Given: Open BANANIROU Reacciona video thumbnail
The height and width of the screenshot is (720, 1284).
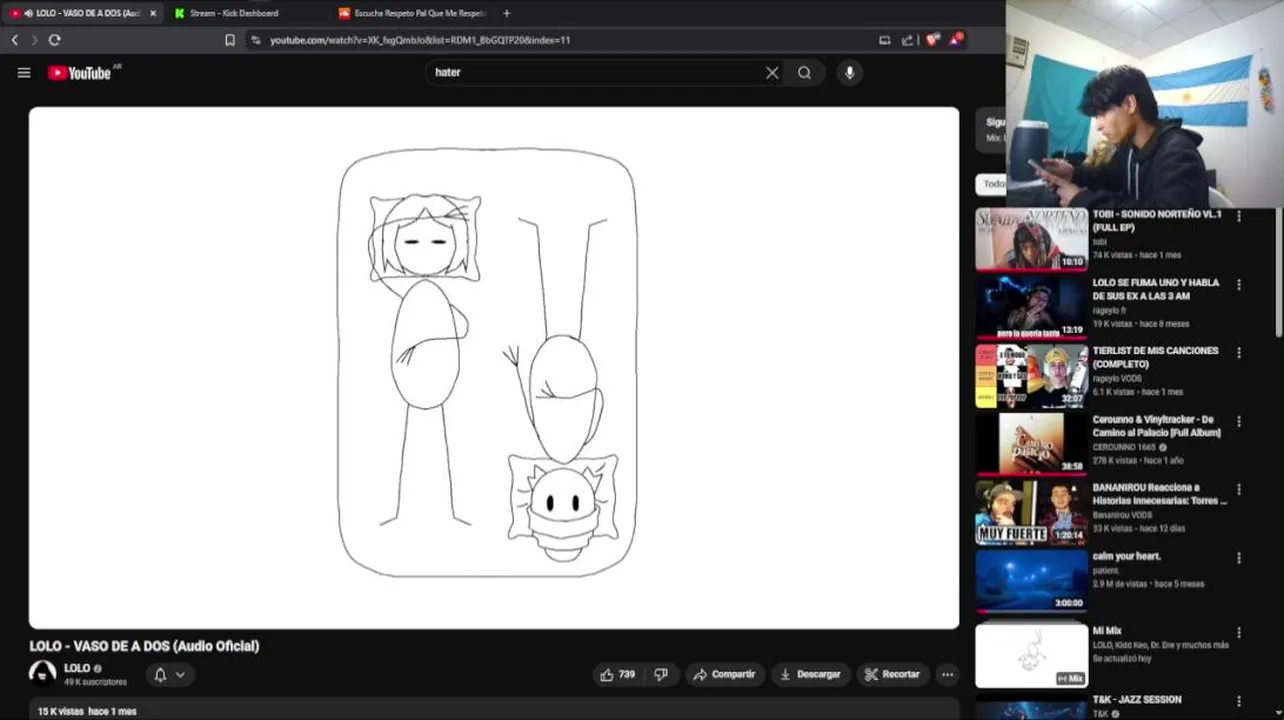Looking at the screenshot, I should click(1031, 513).
